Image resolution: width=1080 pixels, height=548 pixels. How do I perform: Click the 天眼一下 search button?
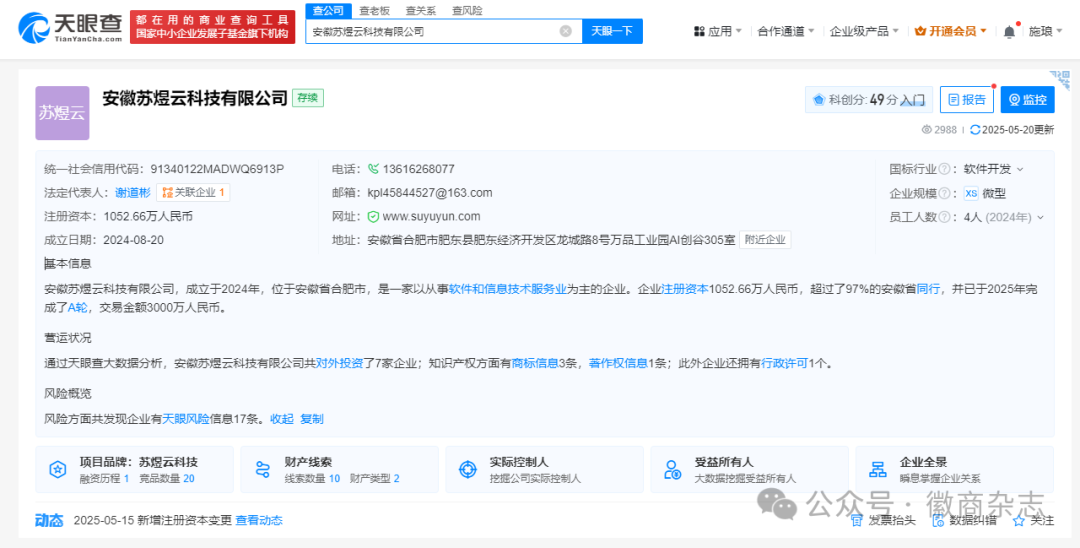click(612, 31)
